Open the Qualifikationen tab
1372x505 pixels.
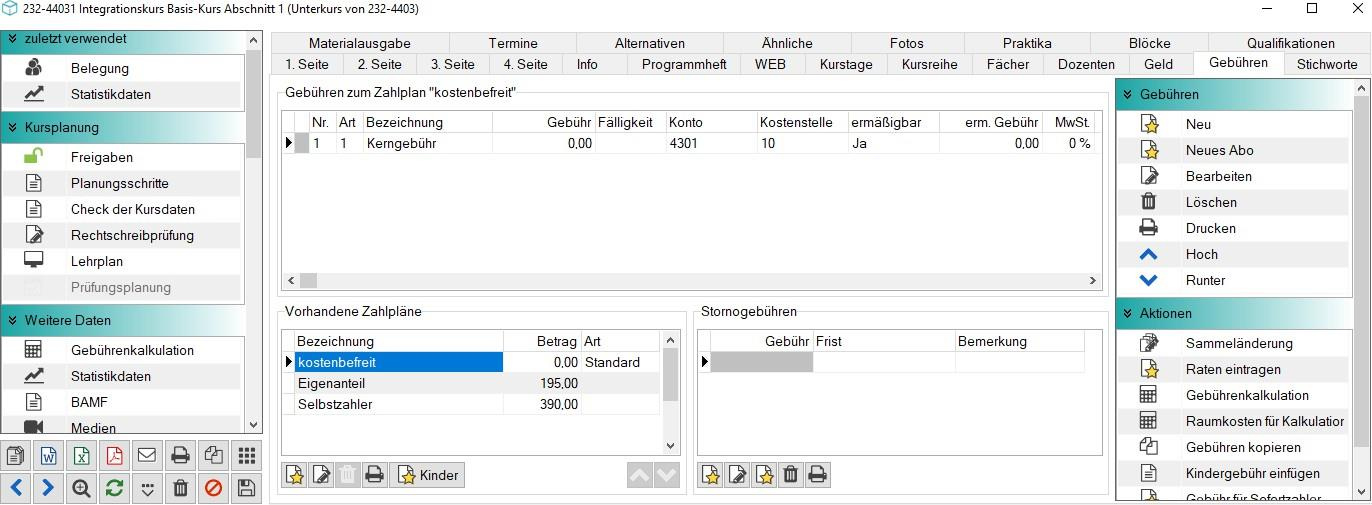tap(1290, 43)
